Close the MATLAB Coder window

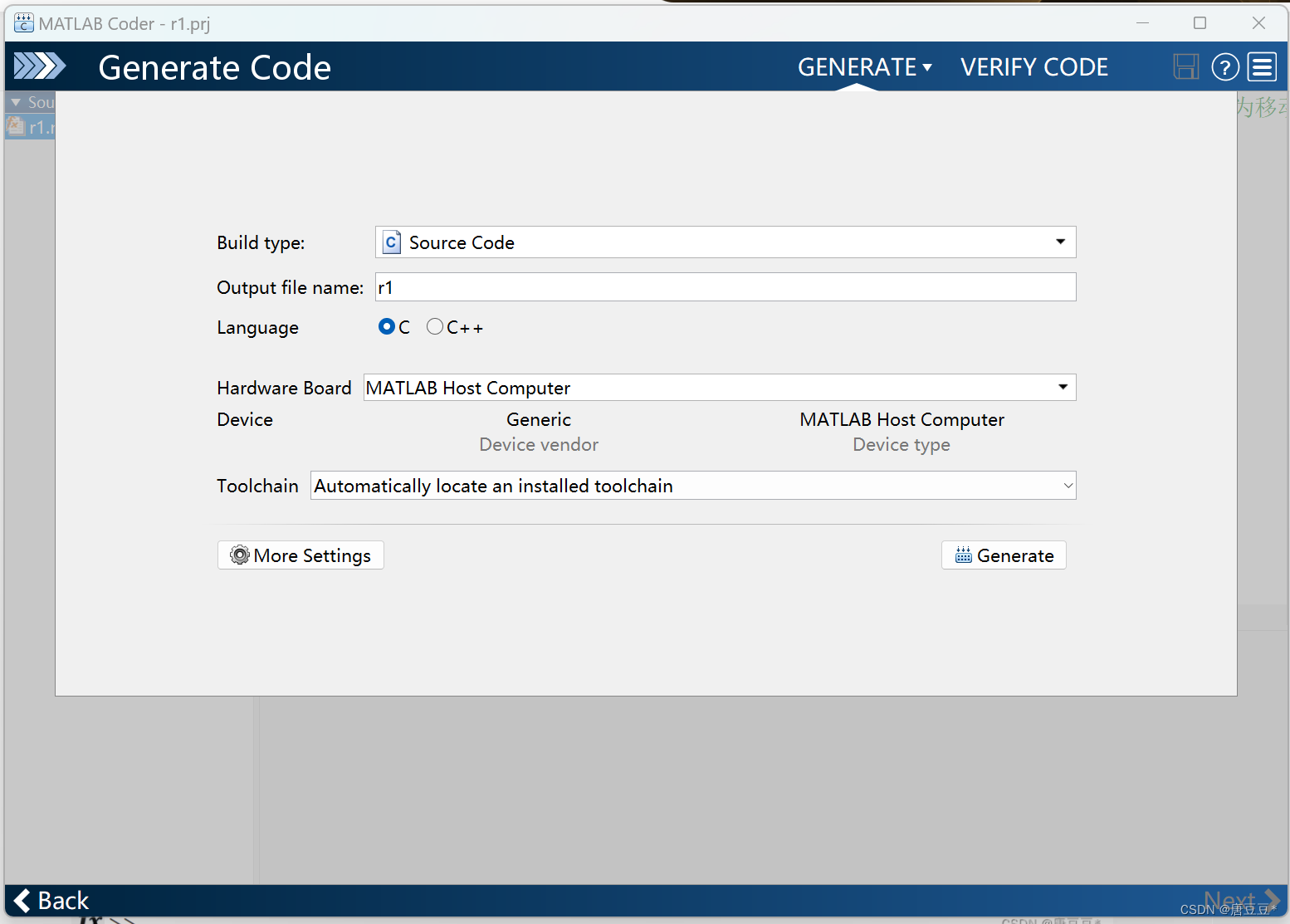point(1258,23)
